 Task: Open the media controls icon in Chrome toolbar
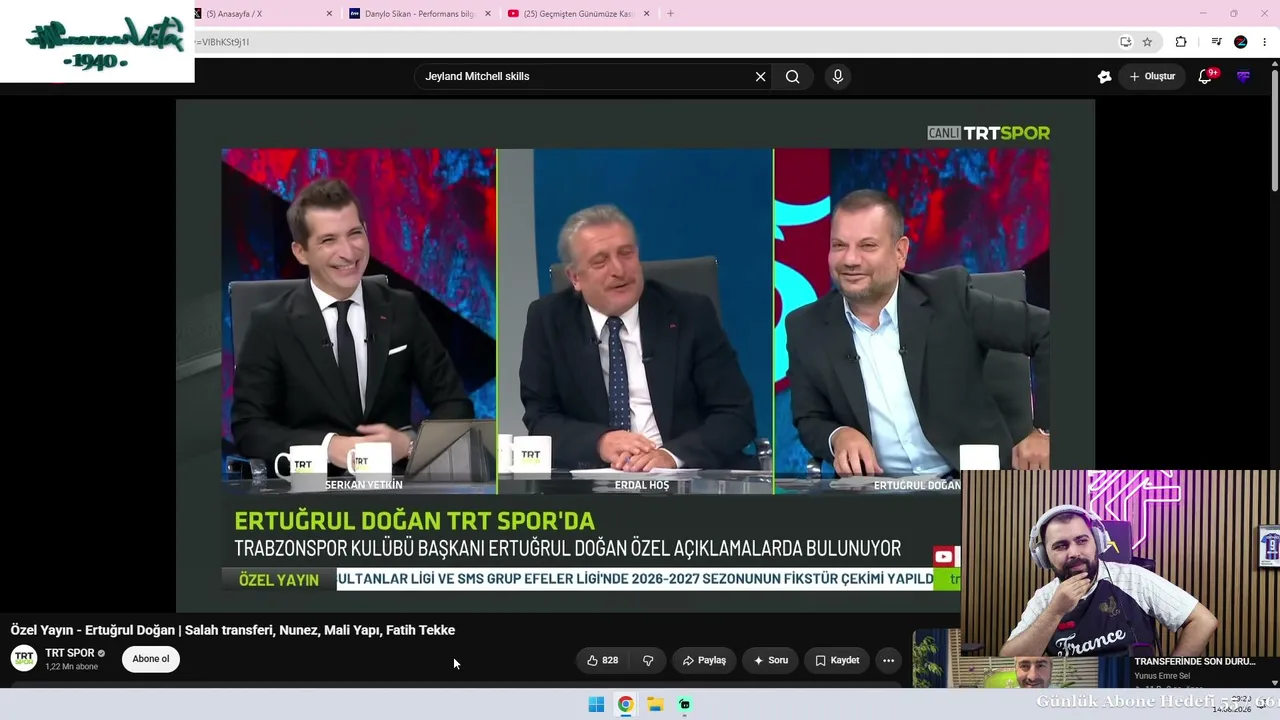1216,42
